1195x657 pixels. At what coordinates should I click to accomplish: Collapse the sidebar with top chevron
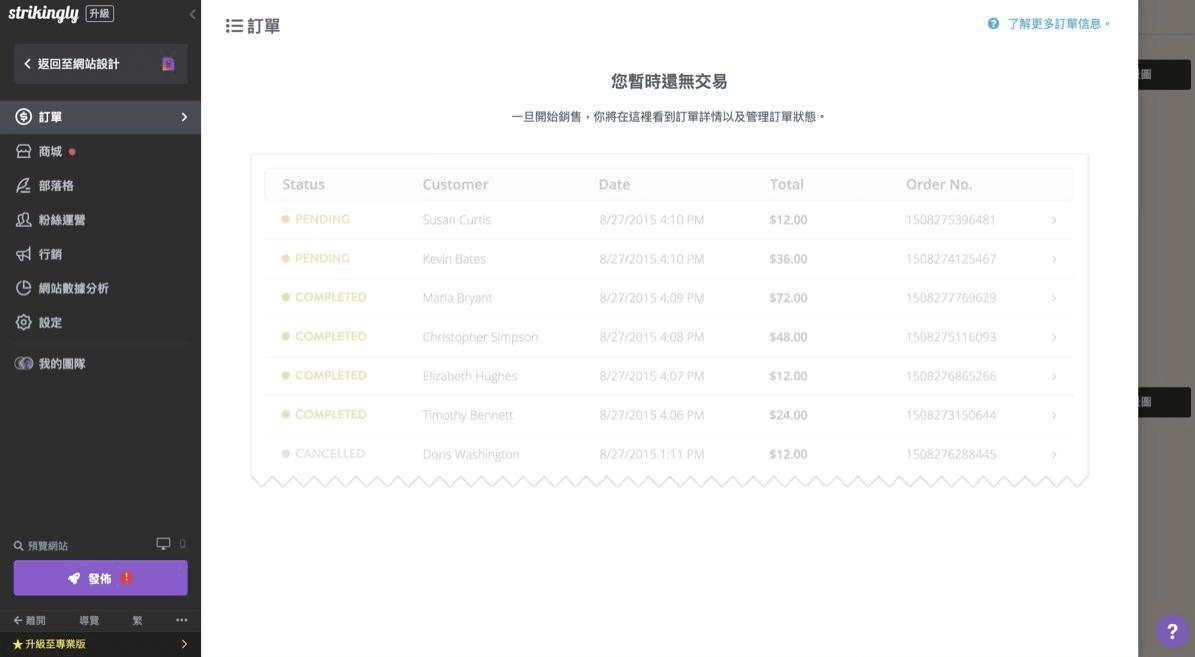(x=192, y=14)
